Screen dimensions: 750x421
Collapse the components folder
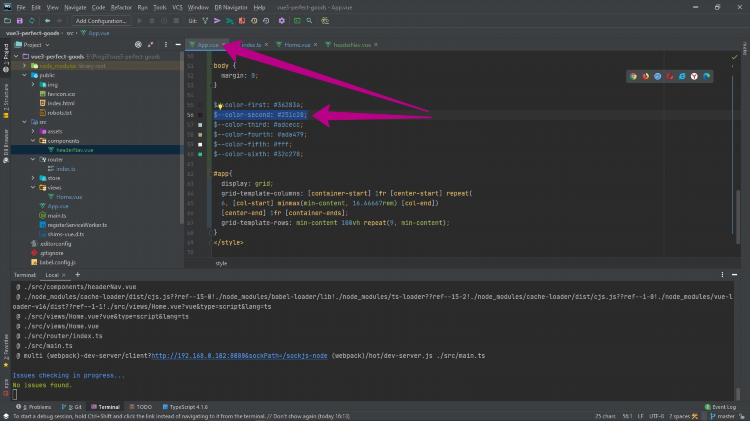pos(33,141)
